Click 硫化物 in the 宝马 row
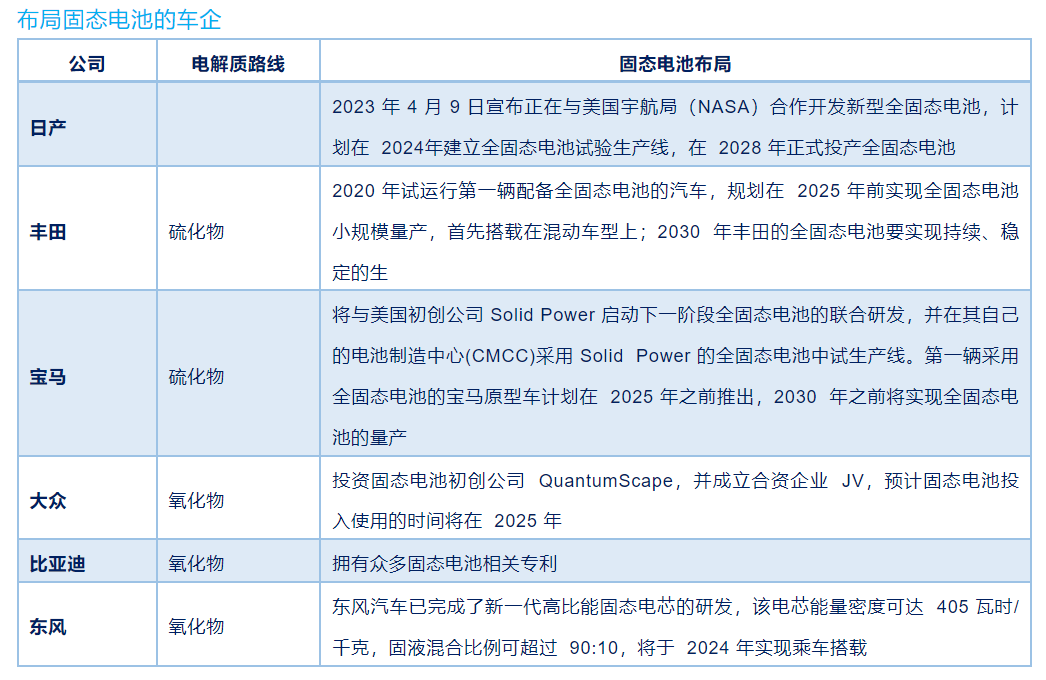Viewport: 1046px width, 680px height. point(196,376)
